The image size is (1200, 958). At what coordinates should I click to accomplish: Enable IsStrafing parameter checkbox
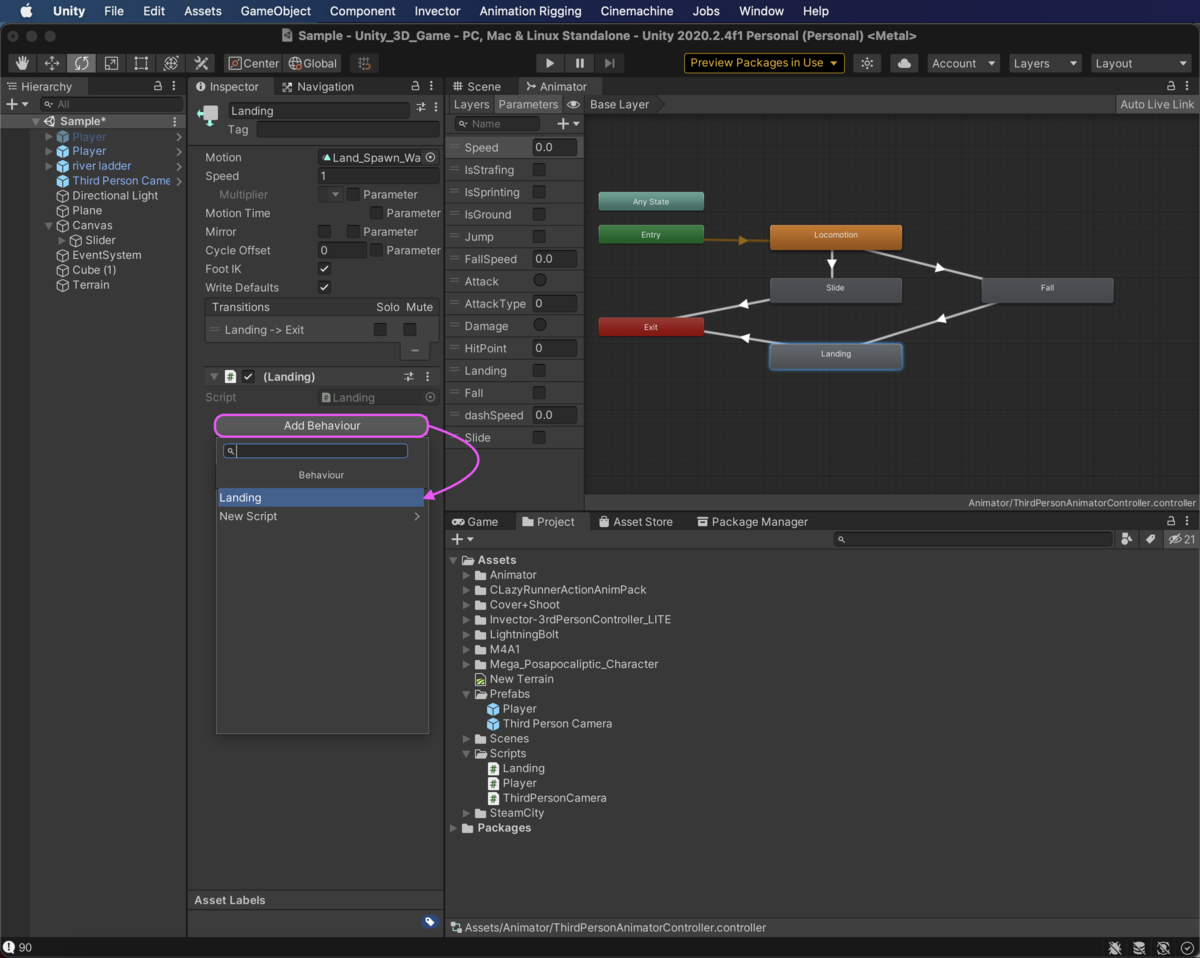pyautogui.click(x=539, y=170)
